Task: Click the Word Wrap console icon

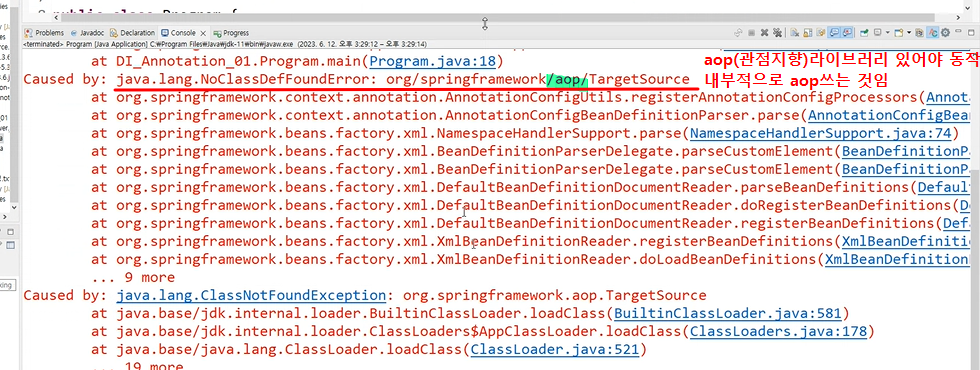Action: coord(821,32)
